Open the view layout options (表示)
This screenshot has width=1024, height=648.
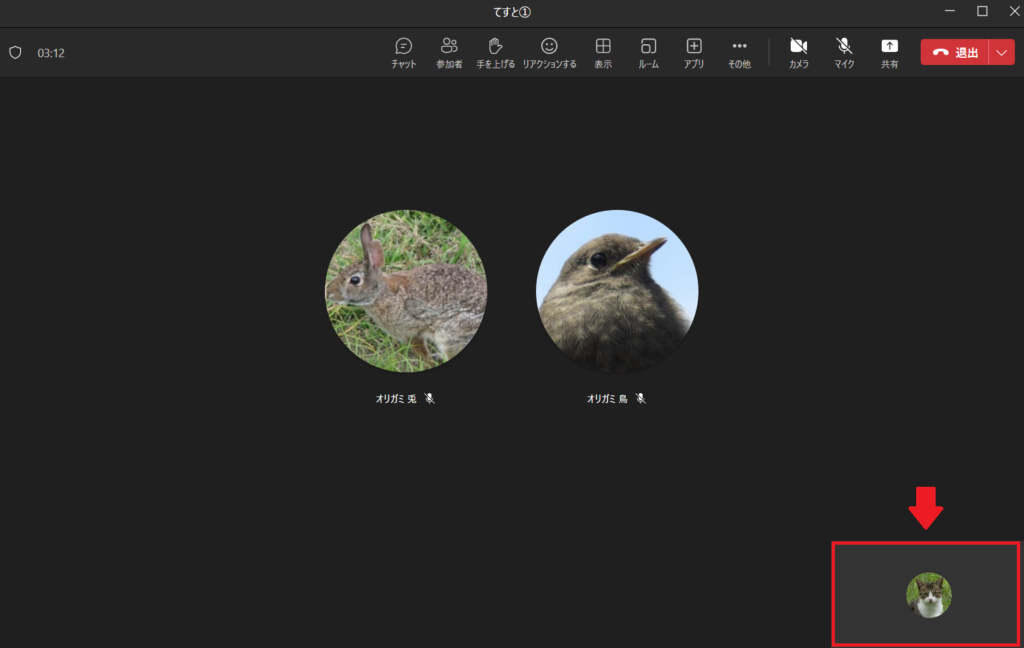pos(603,53)
